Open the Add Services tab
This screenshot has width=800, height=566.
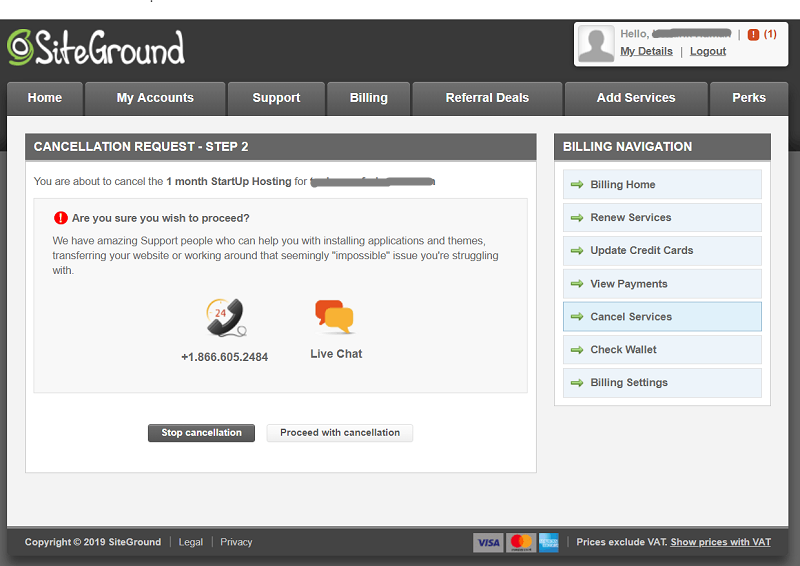tap(635, 98)
